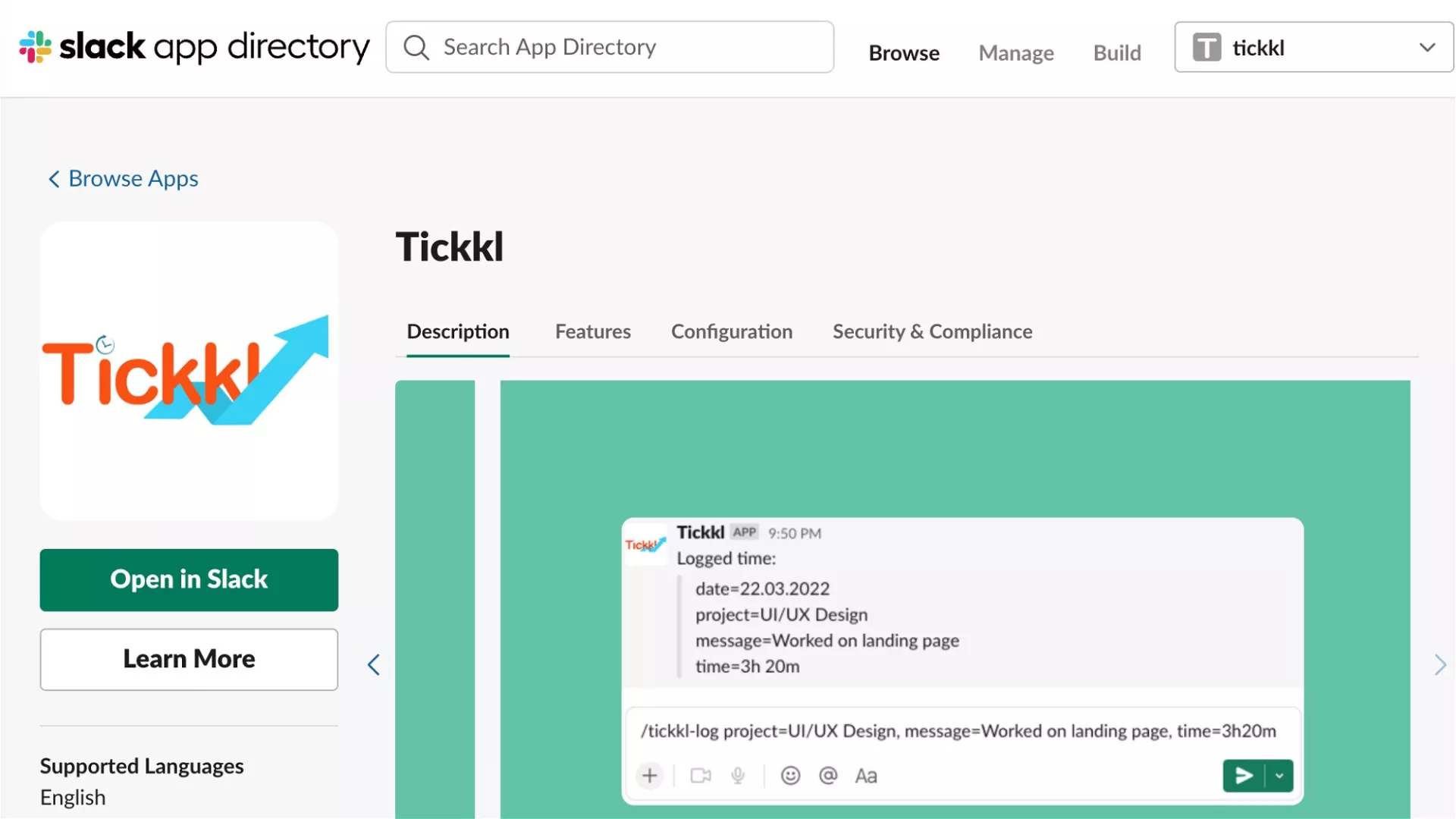Viewport: 1456px width, 819px height.
Task: Go to previous screenshot with left chevron
Action: click(373, 665)
